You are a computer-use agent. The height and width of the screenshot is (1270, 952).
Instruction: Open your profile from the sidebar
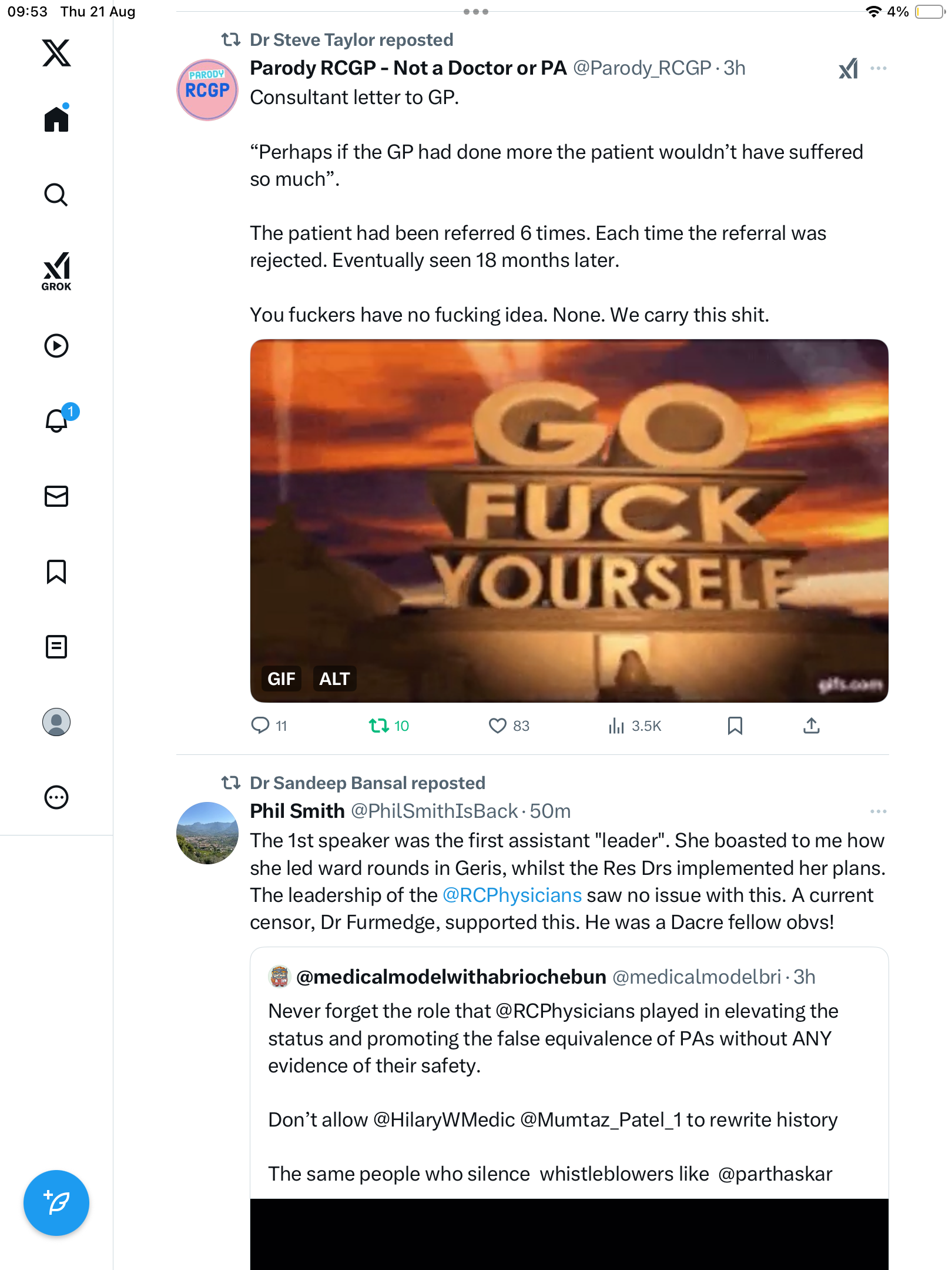tap(56, 722)
